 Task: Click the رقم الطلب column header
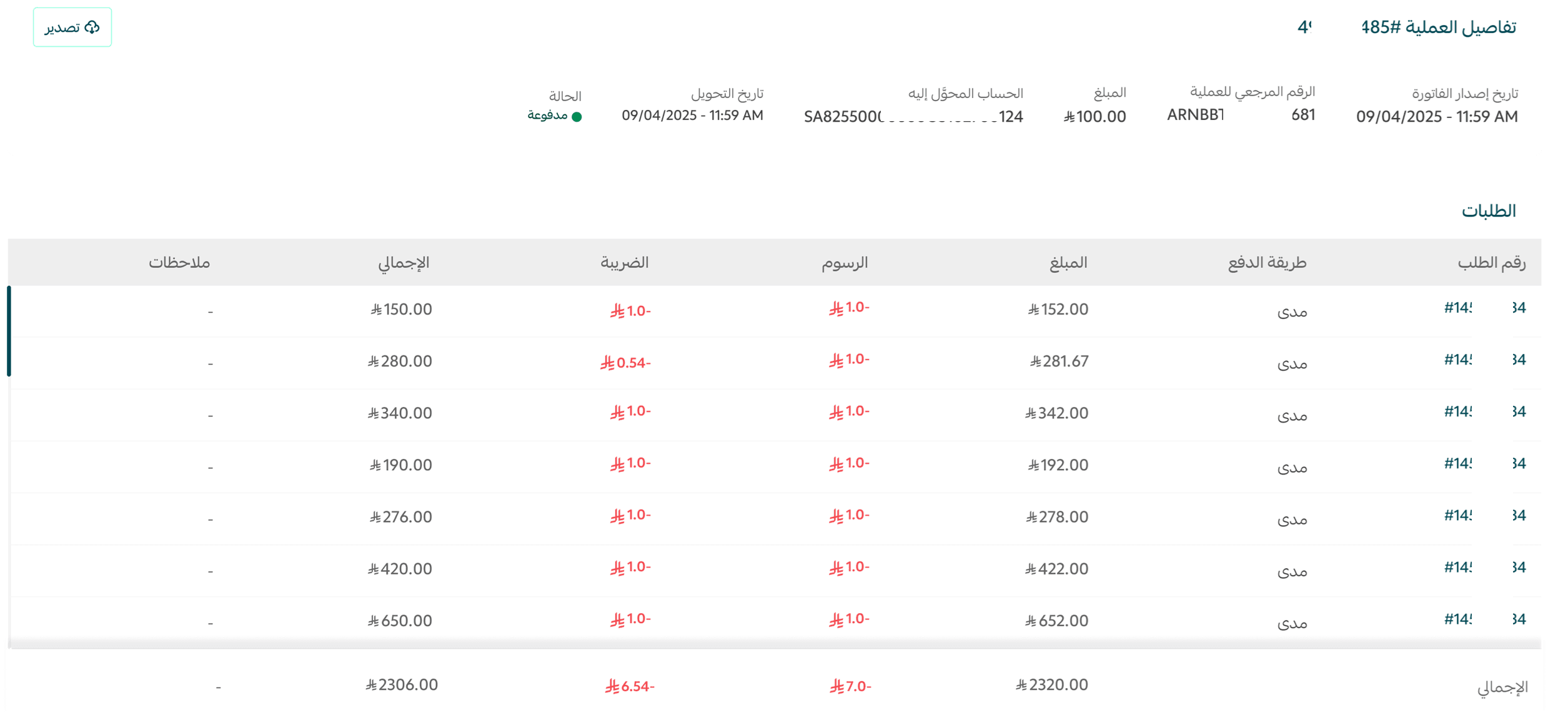tap(1492, 263)
